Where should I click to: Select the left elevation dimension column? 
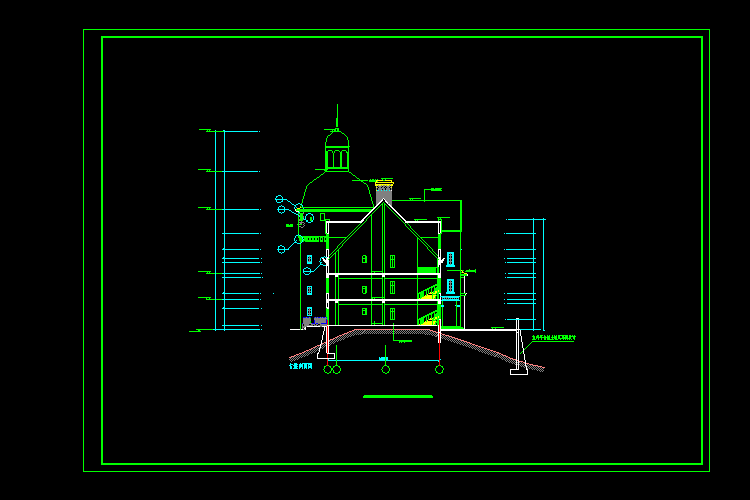[223, 230]
